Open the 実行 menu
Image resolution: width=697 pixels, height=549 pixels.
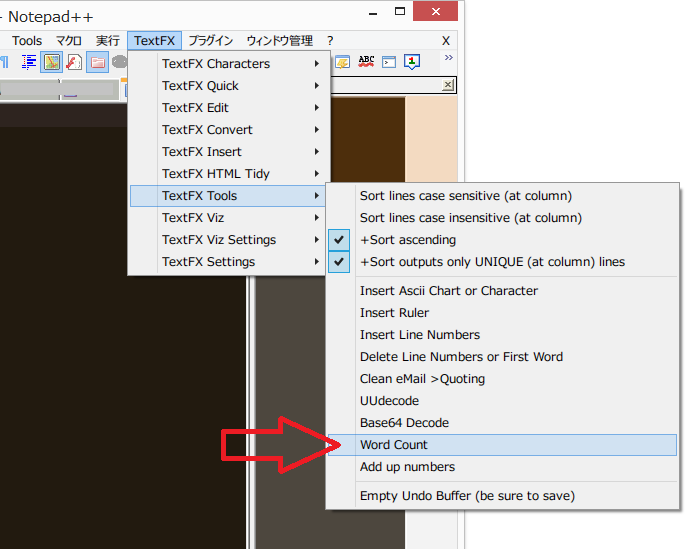click(x=108, y=41)
